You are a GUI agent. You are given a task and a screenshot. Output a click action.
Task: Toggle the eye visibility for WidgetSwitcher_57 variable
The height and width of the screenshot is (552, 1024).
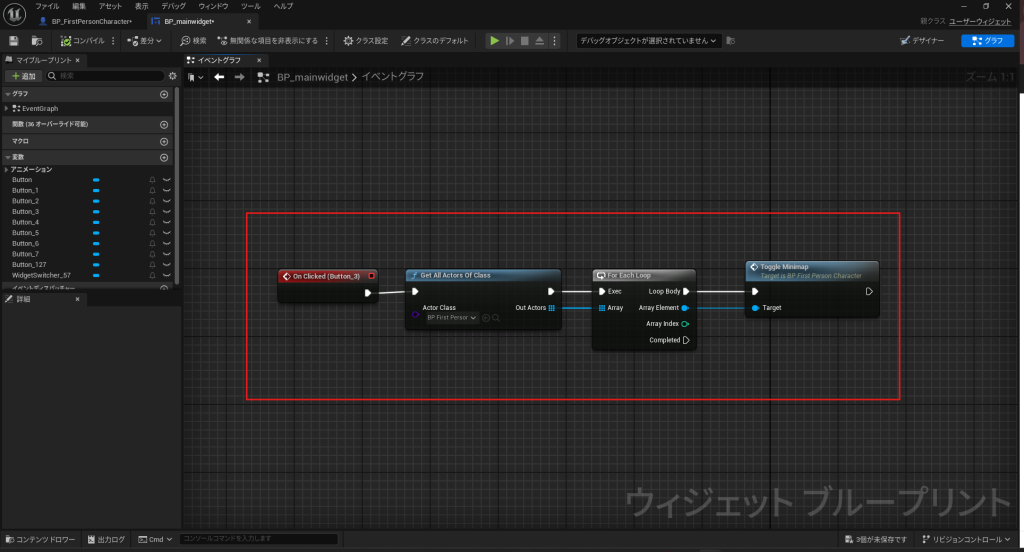[x=167, y=275]
